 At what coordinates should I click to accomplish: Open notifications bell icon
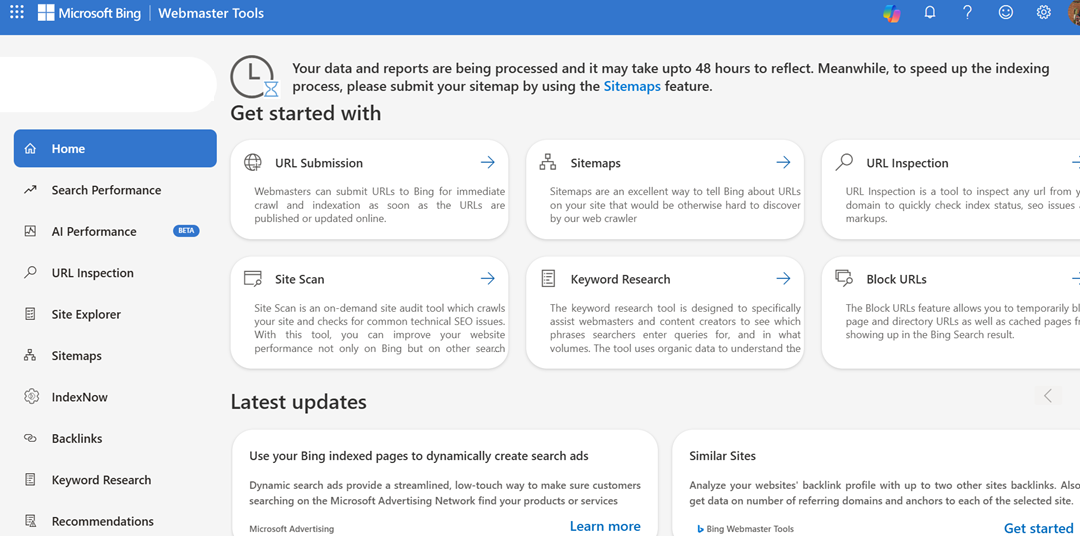pyautogui.click(x=930, y=12)
